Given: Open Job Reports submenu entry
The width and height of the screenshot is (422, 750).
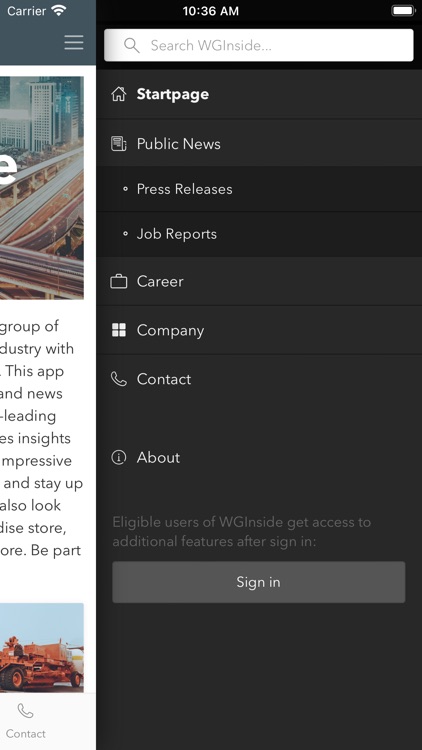Looking at the screenshot, I should [x=259, y=234].
